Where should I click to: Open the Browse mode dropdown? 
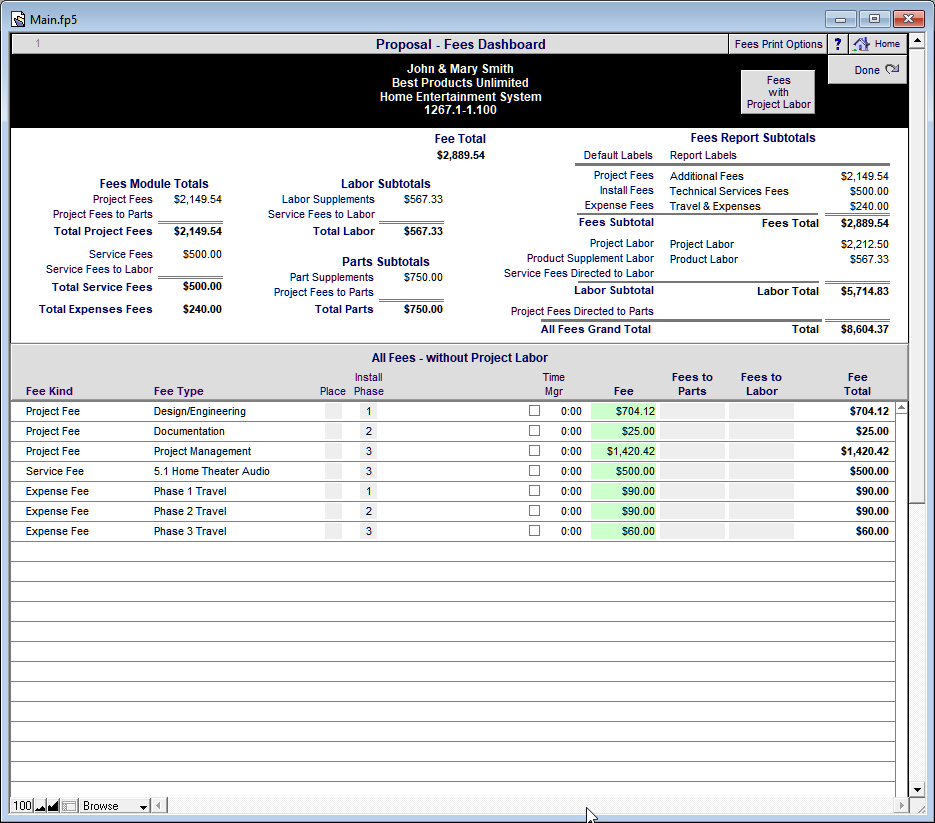click(x=114, y=806)
